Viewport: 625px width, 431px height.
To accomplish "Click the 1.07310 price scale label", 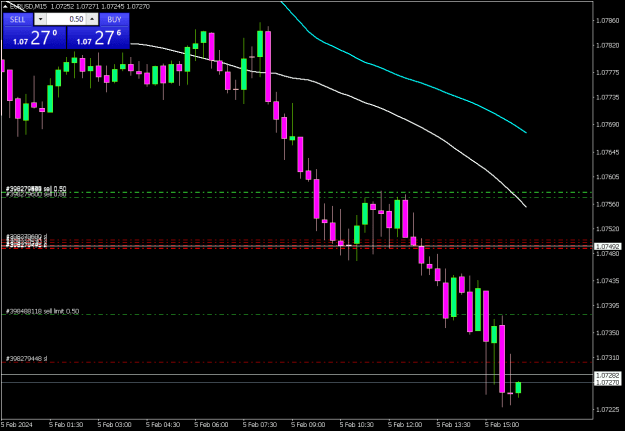I will point(607,358).
